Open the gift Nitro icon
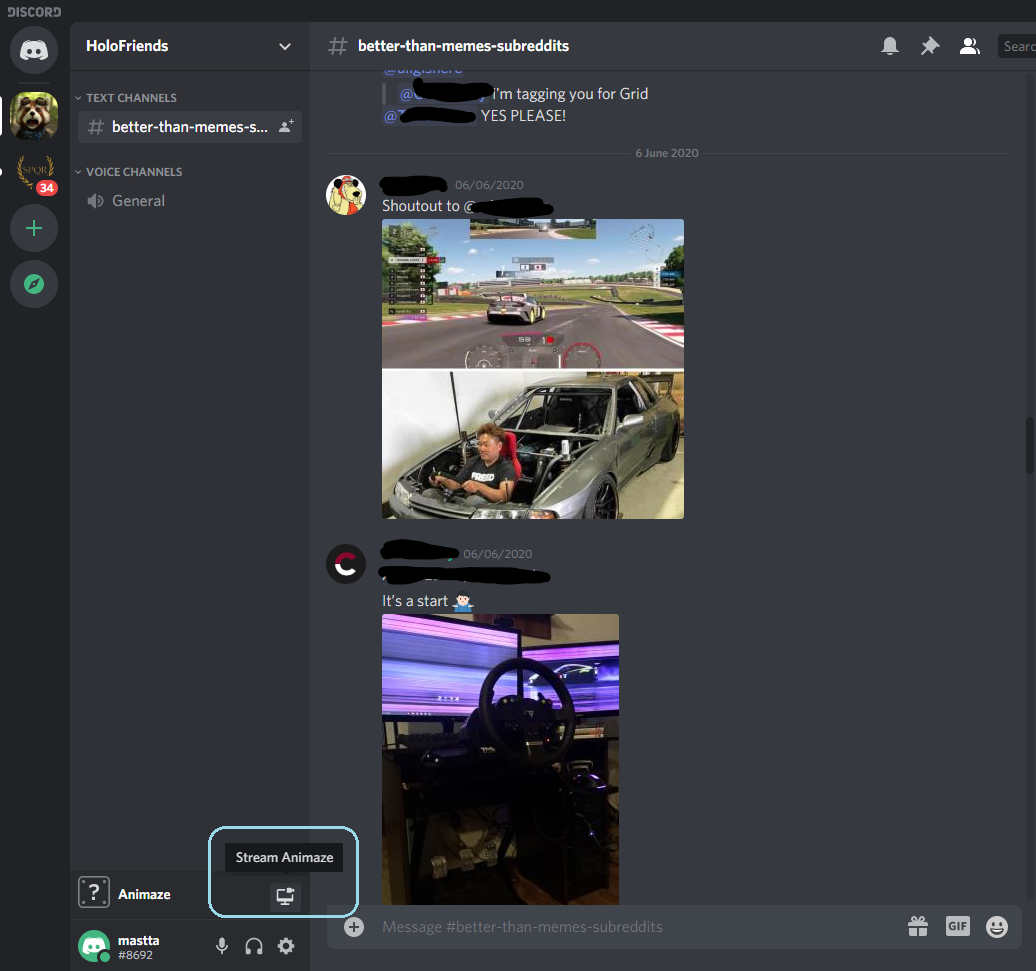The height and width of the screenshot is (971, 1036). (x=917, y=927)
